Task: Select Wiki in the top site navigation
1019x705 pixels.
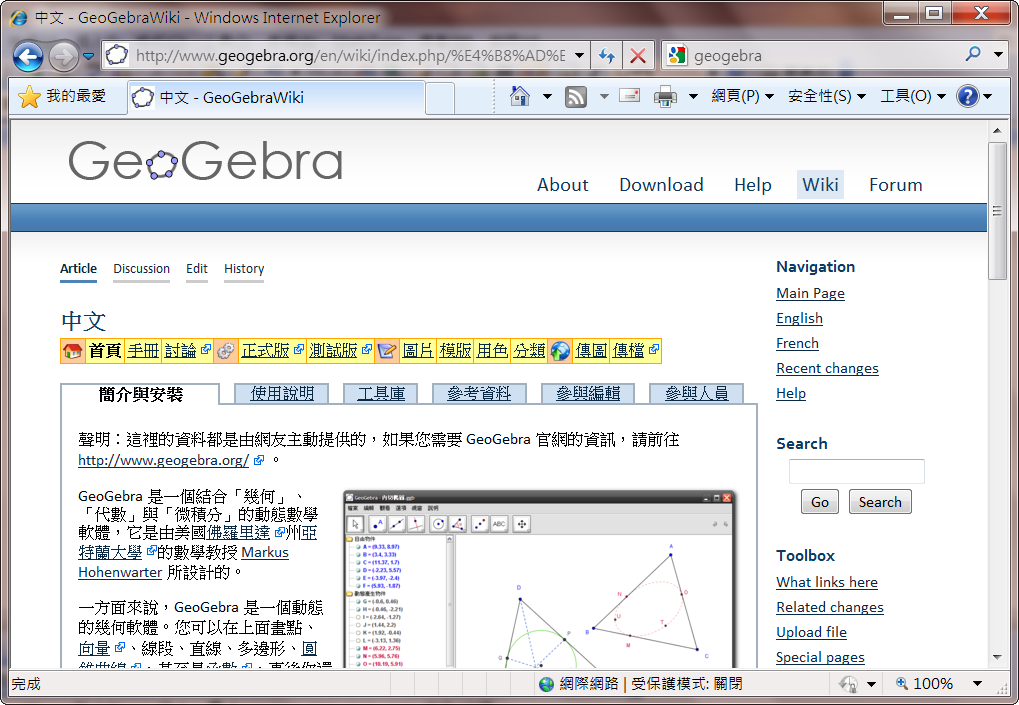Action: (820, 185)
